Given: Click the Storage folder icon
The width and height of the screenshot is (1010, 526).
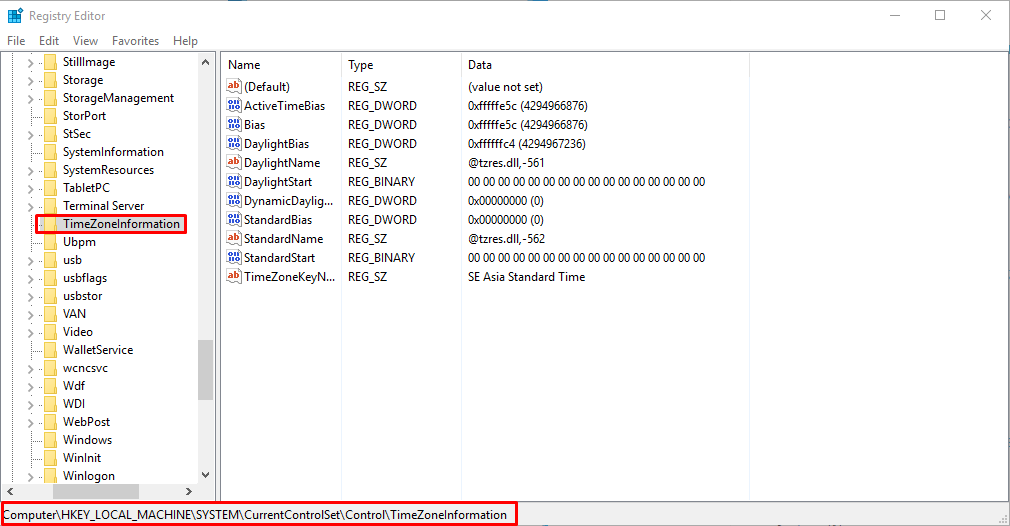Looking at the screenshot, I should pos(50,80).
